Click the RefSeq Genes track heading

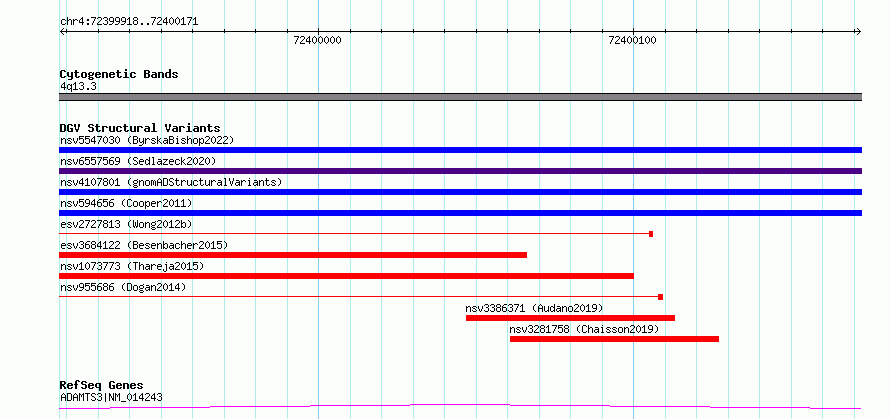coord(101,385)
